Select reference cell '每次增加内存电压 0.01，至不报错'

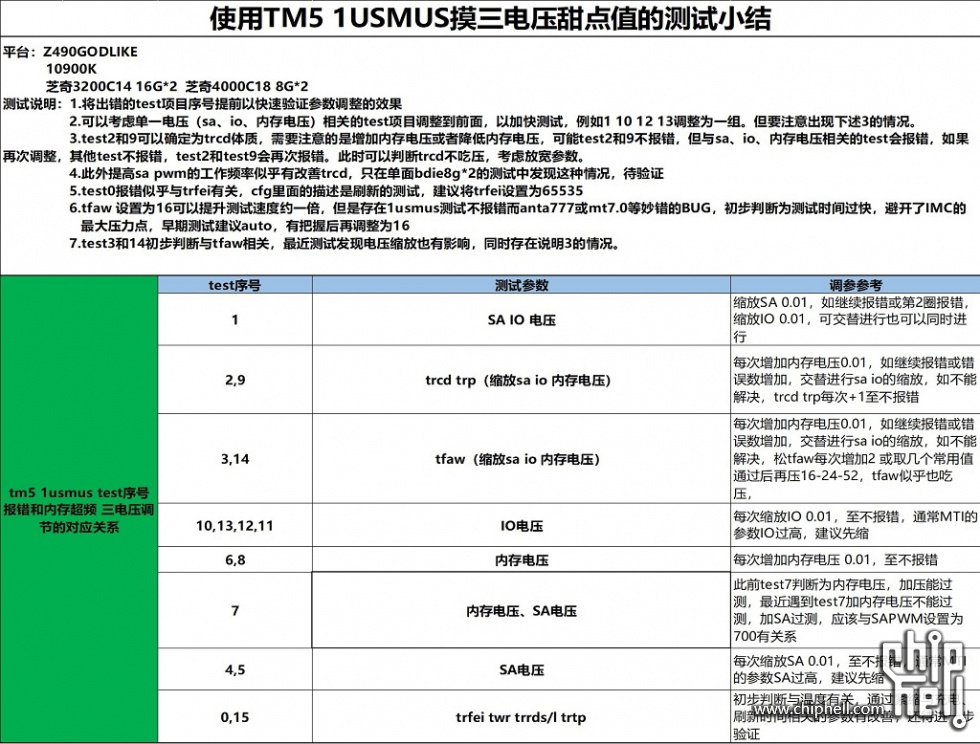coord(855,560)
